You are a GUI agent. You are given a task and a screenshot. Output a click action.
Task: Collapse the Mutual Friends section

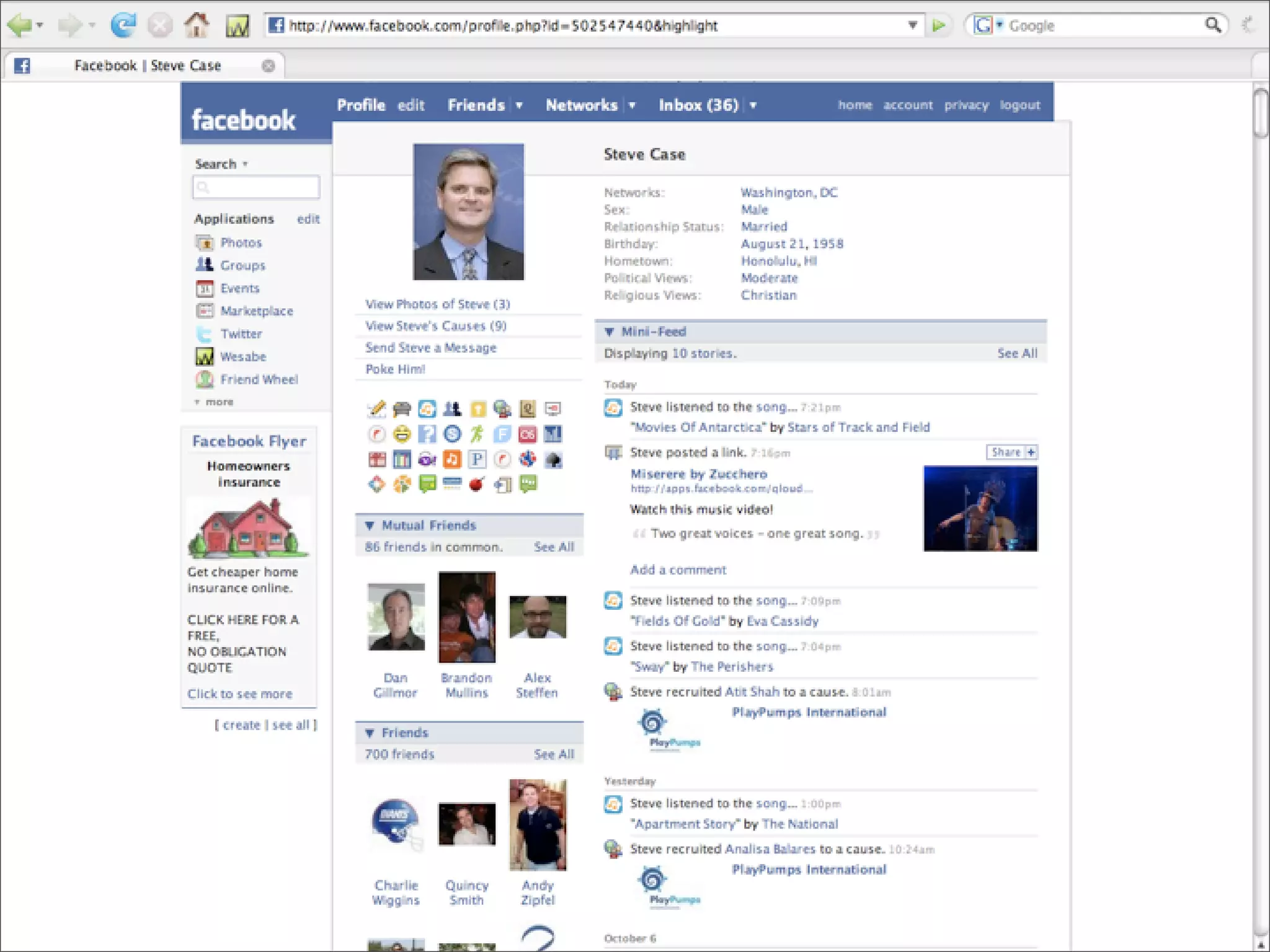click(370, 526)
